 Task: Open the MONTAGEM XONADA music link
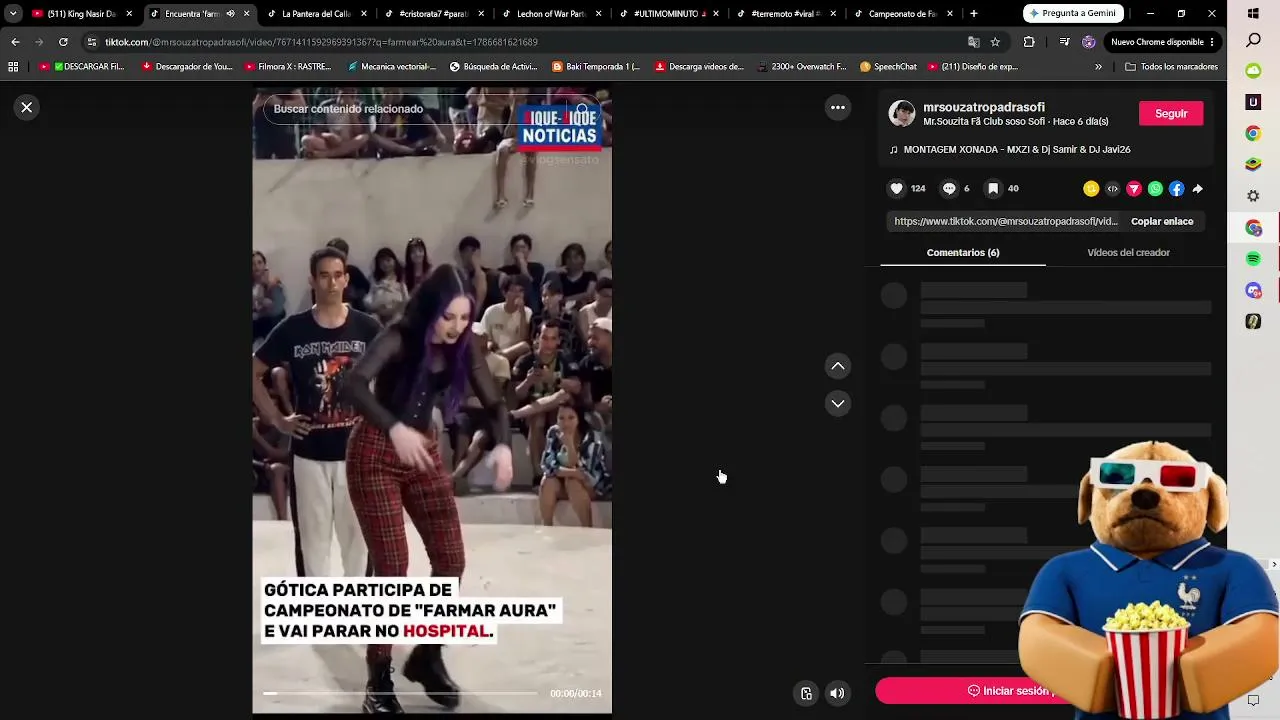coord(1016,149)
